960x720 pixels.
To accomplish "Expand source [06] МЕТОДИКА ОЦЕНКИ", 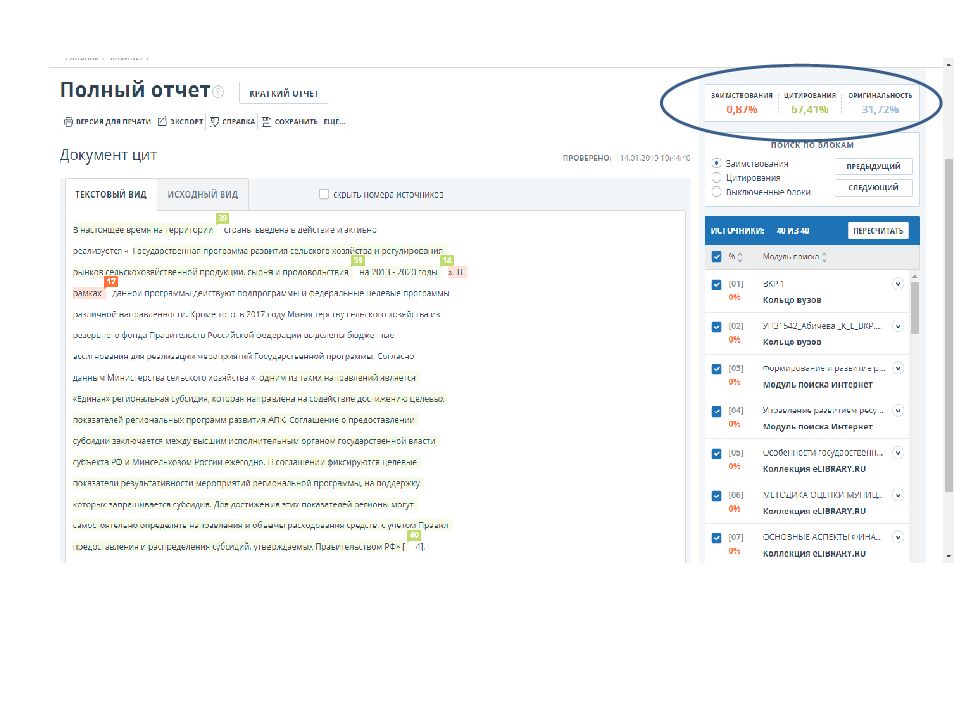I will [898, 495].
